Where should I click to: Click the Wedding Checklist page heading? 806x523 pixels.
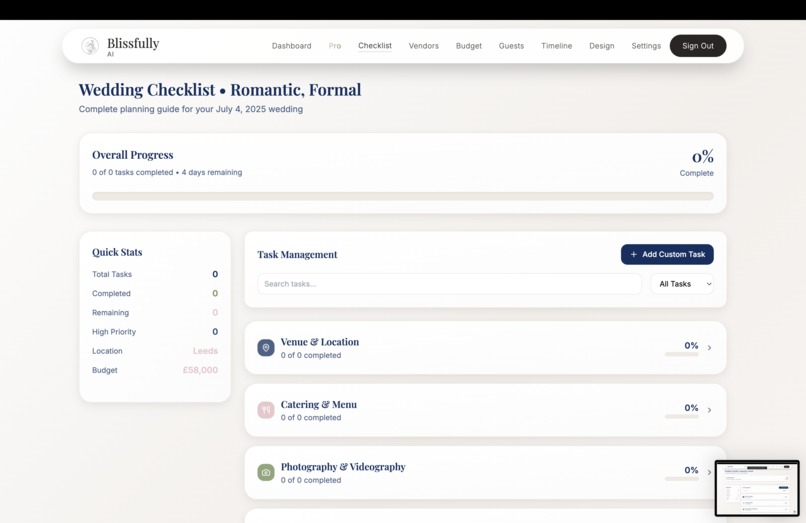[x=220, y=90]
